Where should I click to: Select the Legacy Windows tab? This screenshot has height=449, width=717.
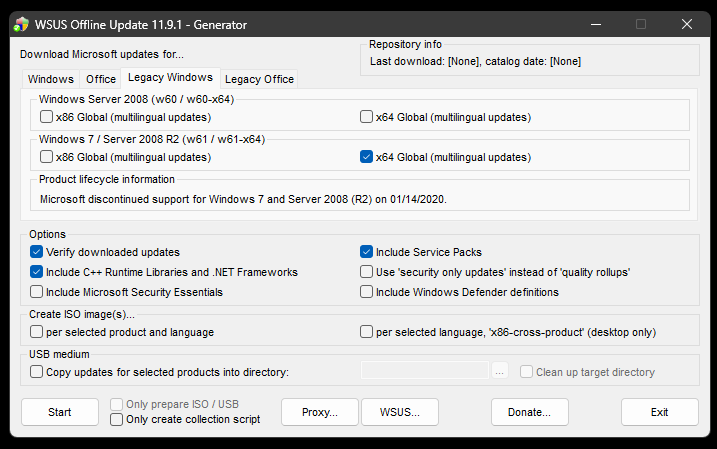[170, 78]
